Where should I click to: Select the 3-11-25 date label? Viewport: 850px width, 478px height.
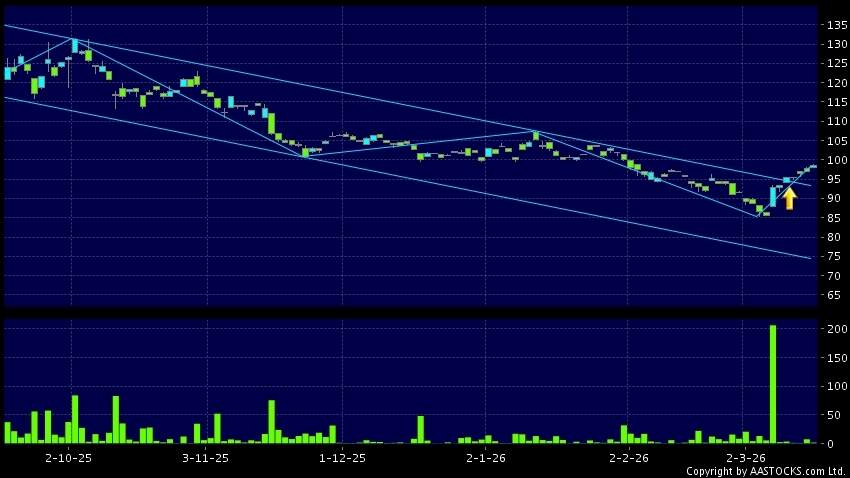click(206, 457)
